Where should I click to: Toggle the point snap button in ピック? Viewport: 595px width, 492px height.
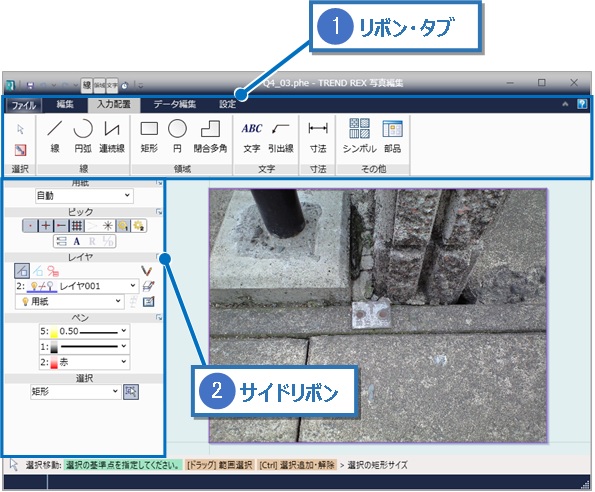pyautogui.click(x=30, y=226)
